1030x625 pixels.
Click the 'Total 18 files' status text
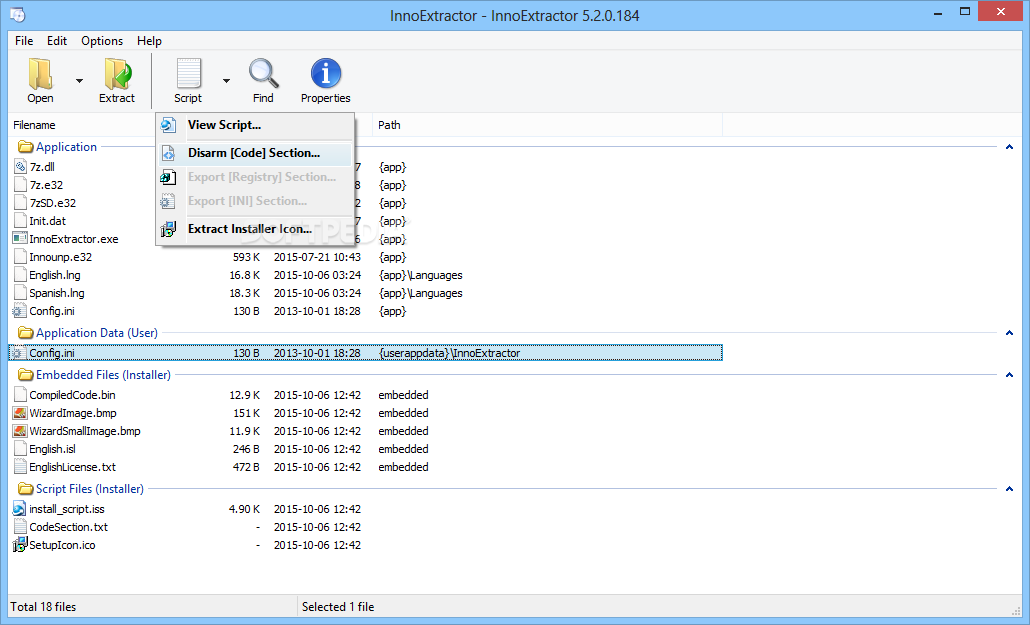pyautogui.click(x=43, y=607)
